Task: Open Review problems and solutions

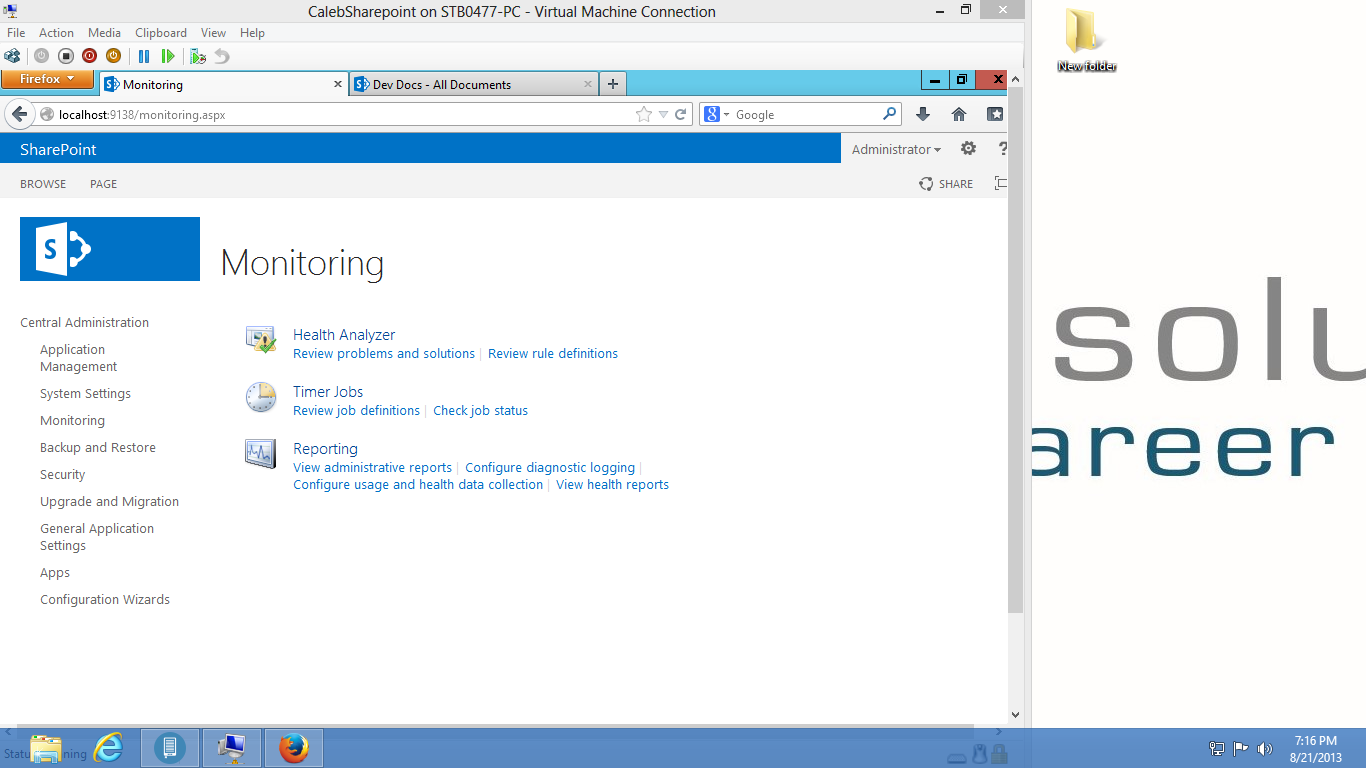Action: point(384,354)
